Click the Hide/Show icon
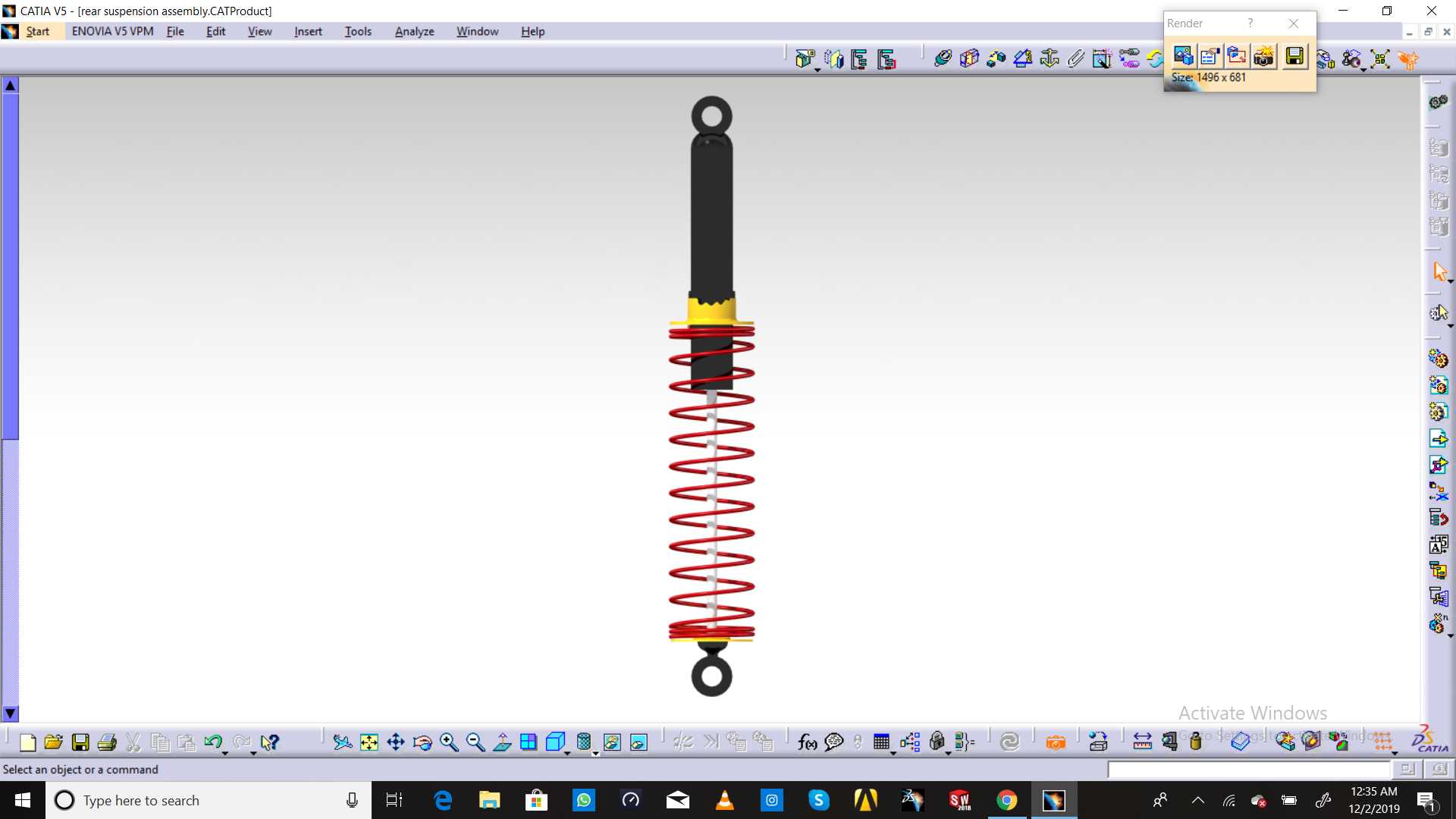 612,742
